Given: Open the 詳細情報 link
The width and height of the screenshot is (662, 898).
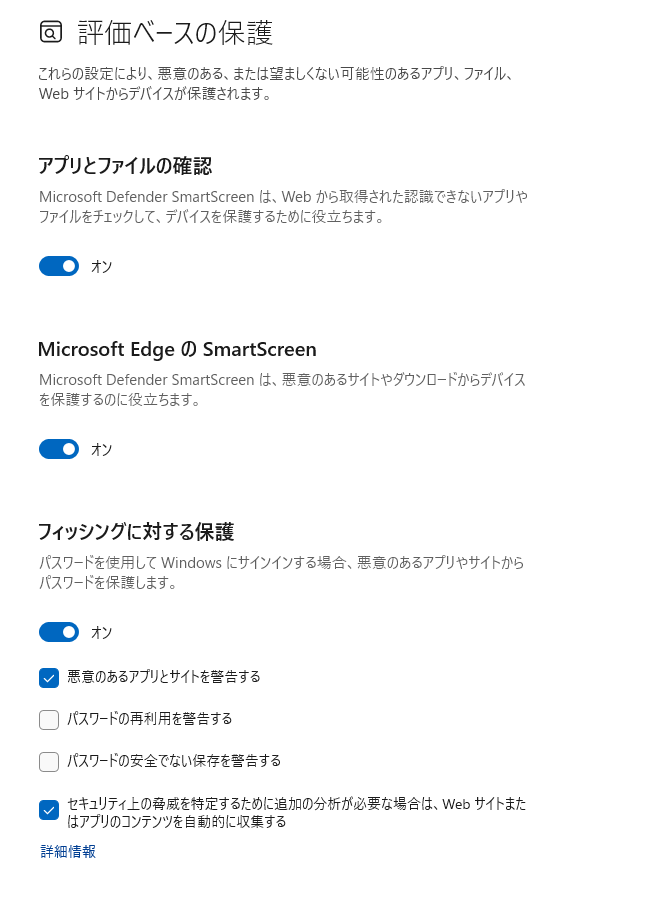Looking at the screenshot, I should (x=68, y=852).
